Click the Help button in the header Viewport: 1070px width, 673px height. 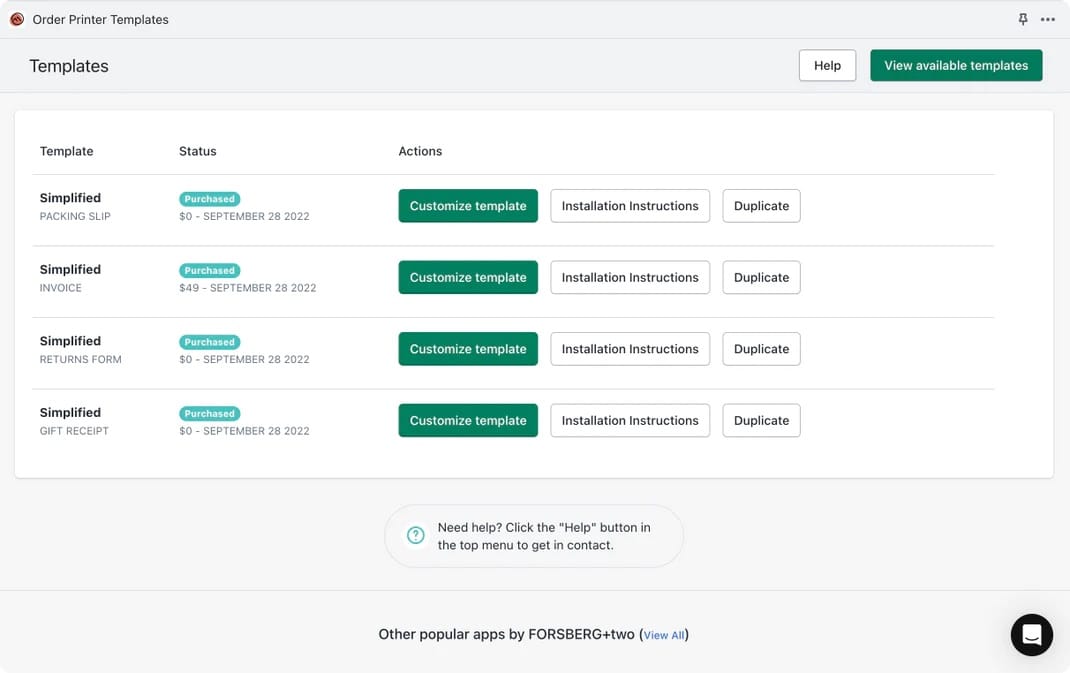click(827, 66)
